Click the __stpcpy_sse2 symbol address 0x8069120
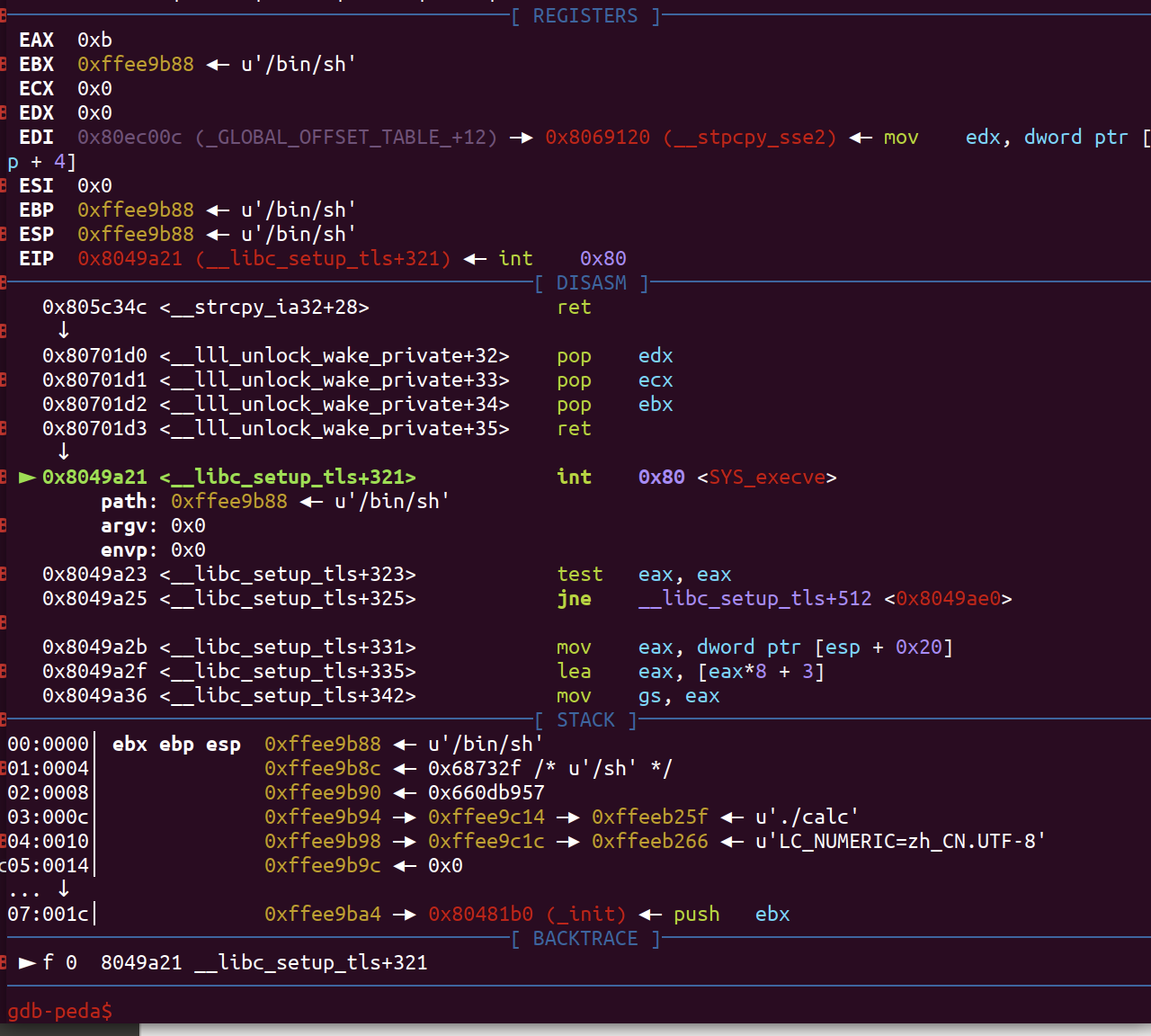Screen dimensions: 1151x1036 pyautogui.click(x=597, y=138)
